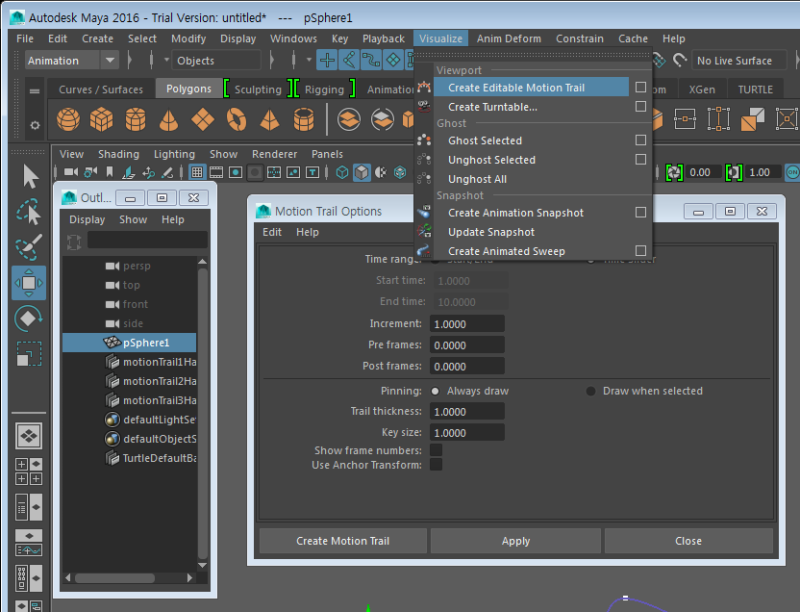
Task: Open the Shading menu in viewport panel
Action: [118, 154]
